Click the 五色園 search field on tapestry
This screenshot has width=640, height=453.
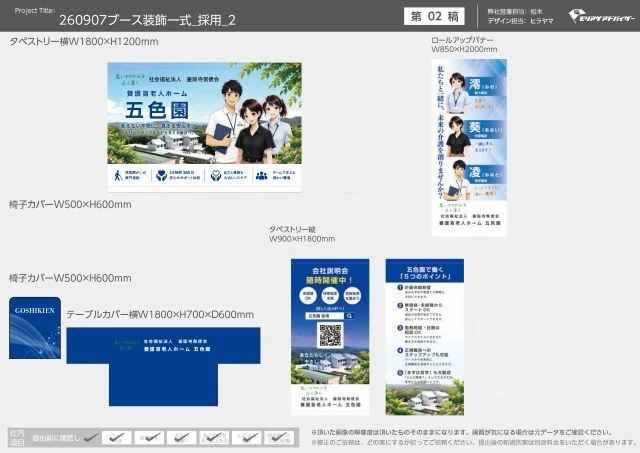coord(325,316)
